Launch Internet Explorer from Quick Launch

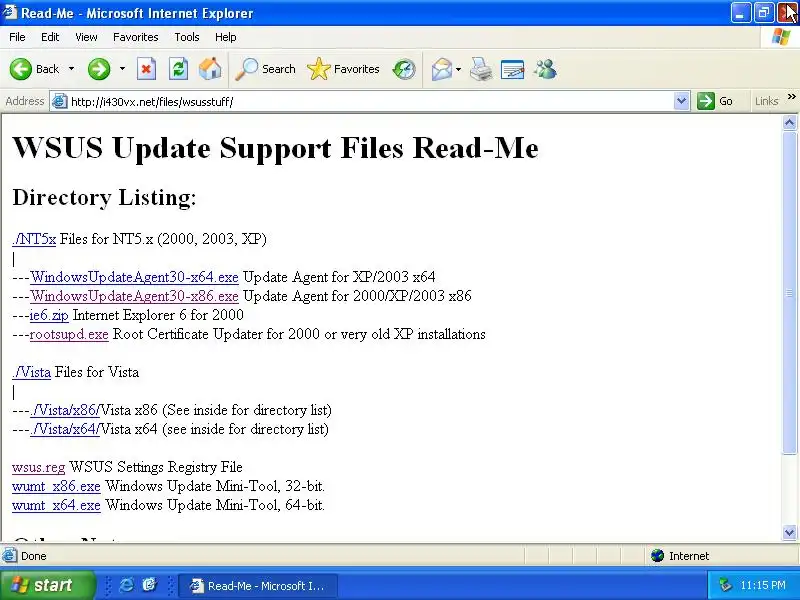pos(127,585)
